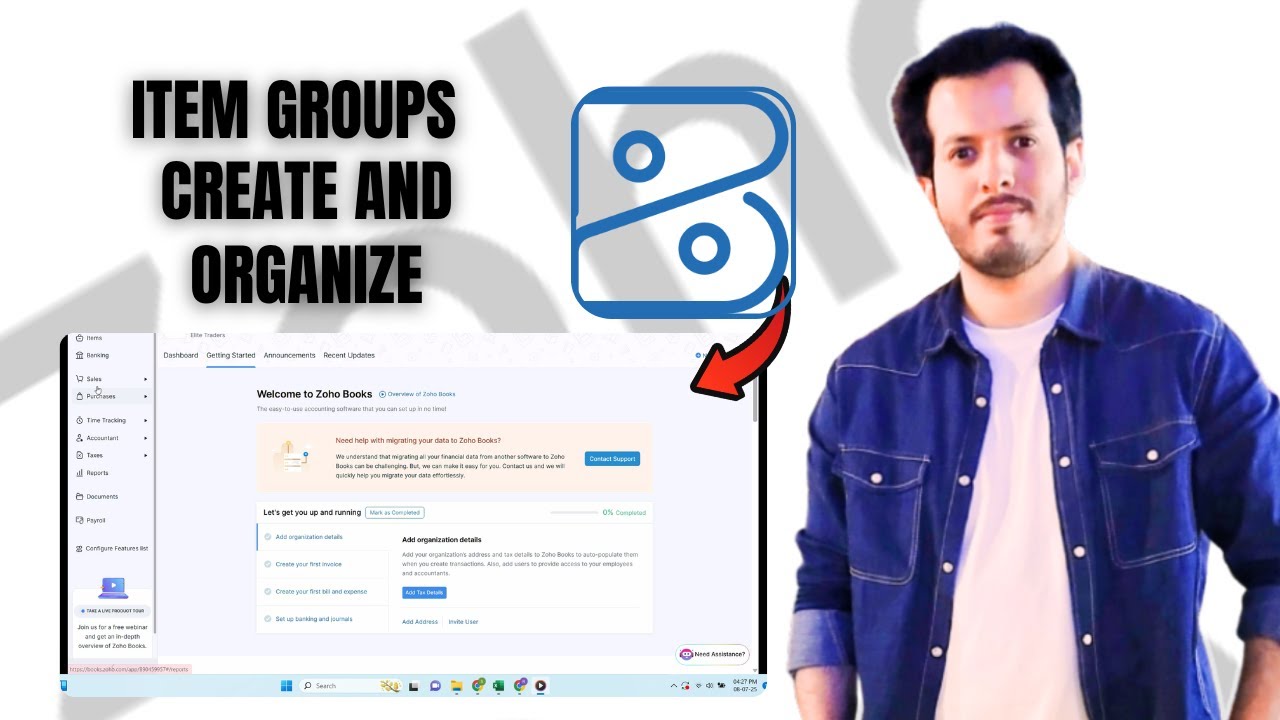Switch to the Dashboard tab
Viewport: 1280px width, 720px height.
pos(181,355)
